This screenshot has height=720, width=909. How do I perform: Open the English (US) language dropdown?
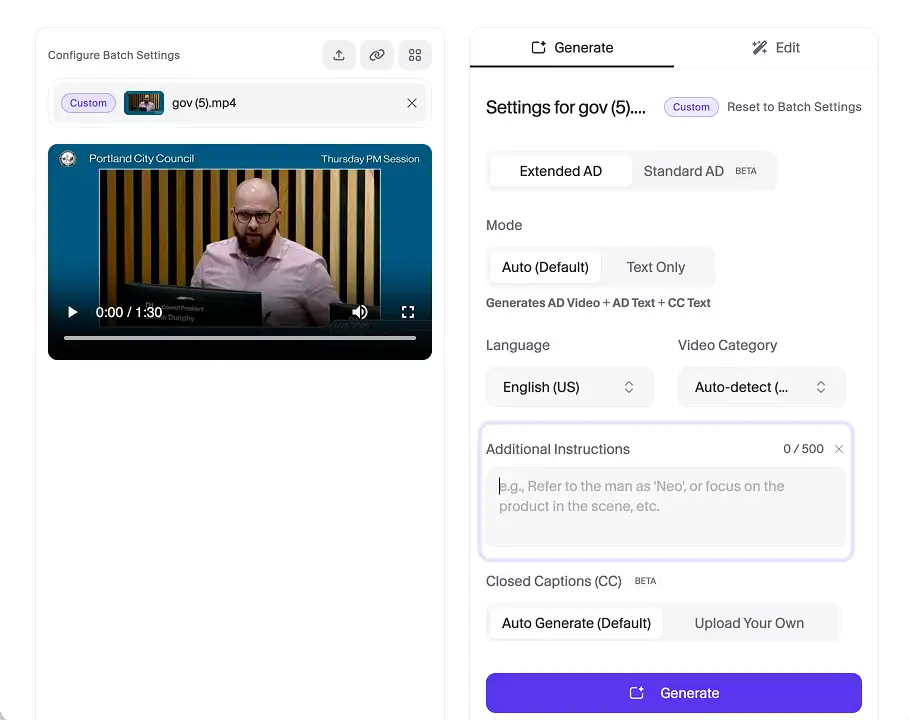click(x=569, y=387)
